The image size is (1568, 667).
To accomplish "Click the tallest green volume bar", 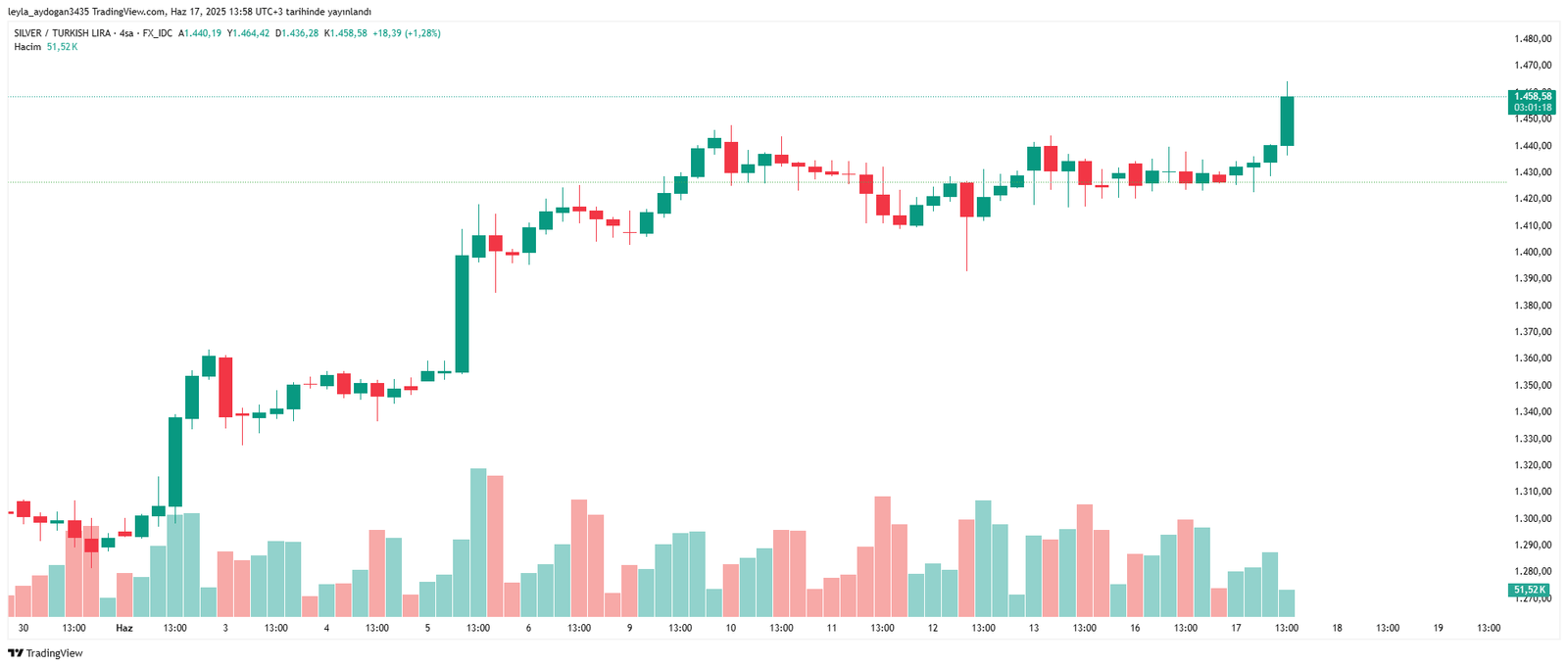I will [478, 543].
